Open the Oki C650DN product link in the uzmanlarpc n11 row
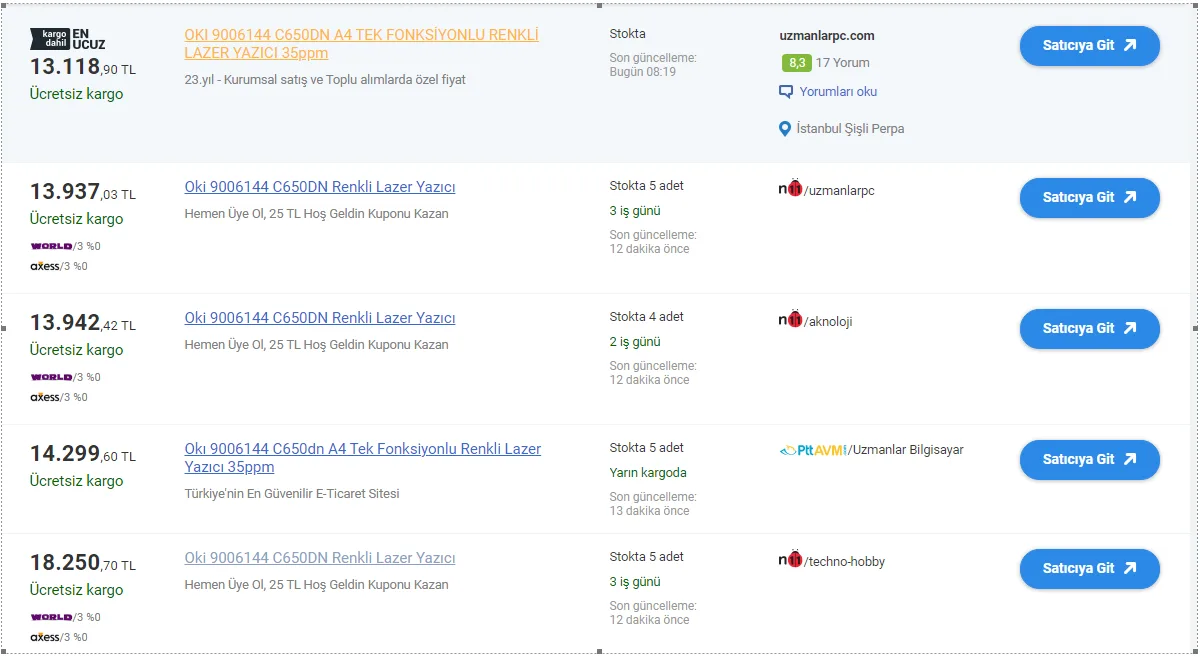This screenshot has height=657, width=1200. click(320, 187)
